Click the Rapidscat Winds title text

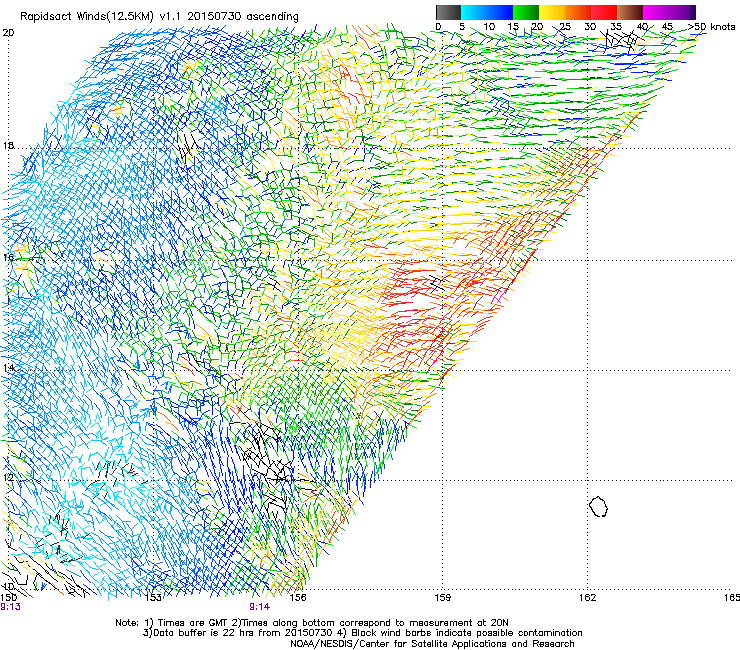[x=159, y=17]
